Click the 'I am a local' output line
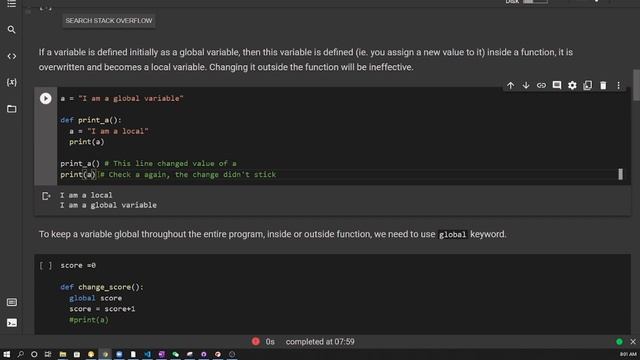Screen dimensions: 640x360 [86, 195]
